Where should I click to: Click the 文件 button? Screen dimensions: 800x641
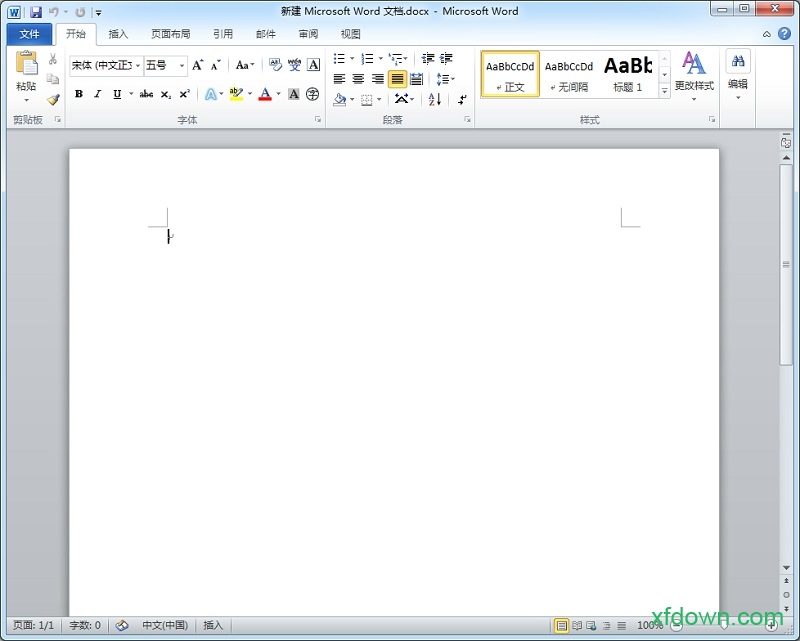(29, 34)
